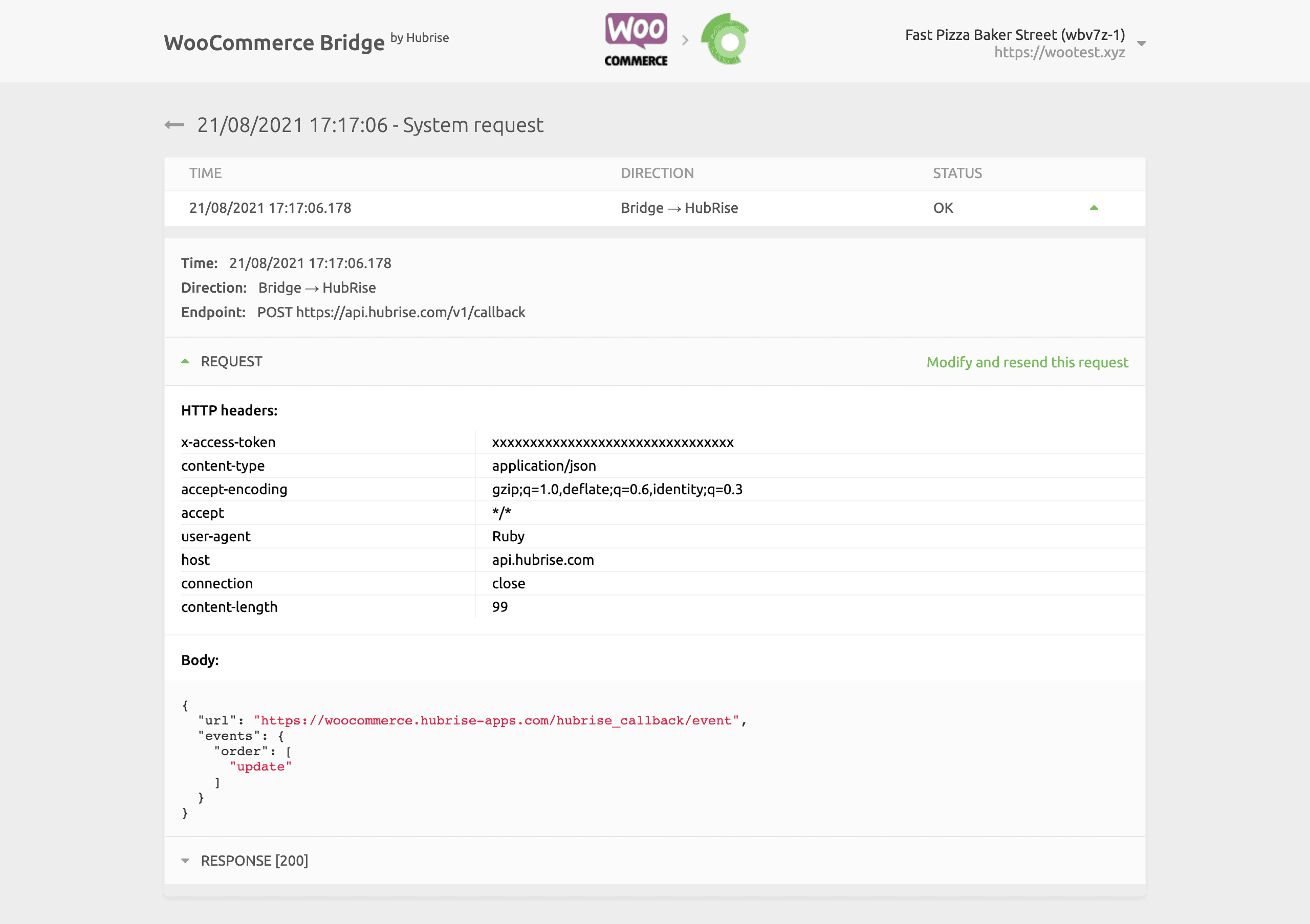Click the HubRise logo icon
Image resolution: width=1310 pixels, height=924 pixels.
coord(726,39)
